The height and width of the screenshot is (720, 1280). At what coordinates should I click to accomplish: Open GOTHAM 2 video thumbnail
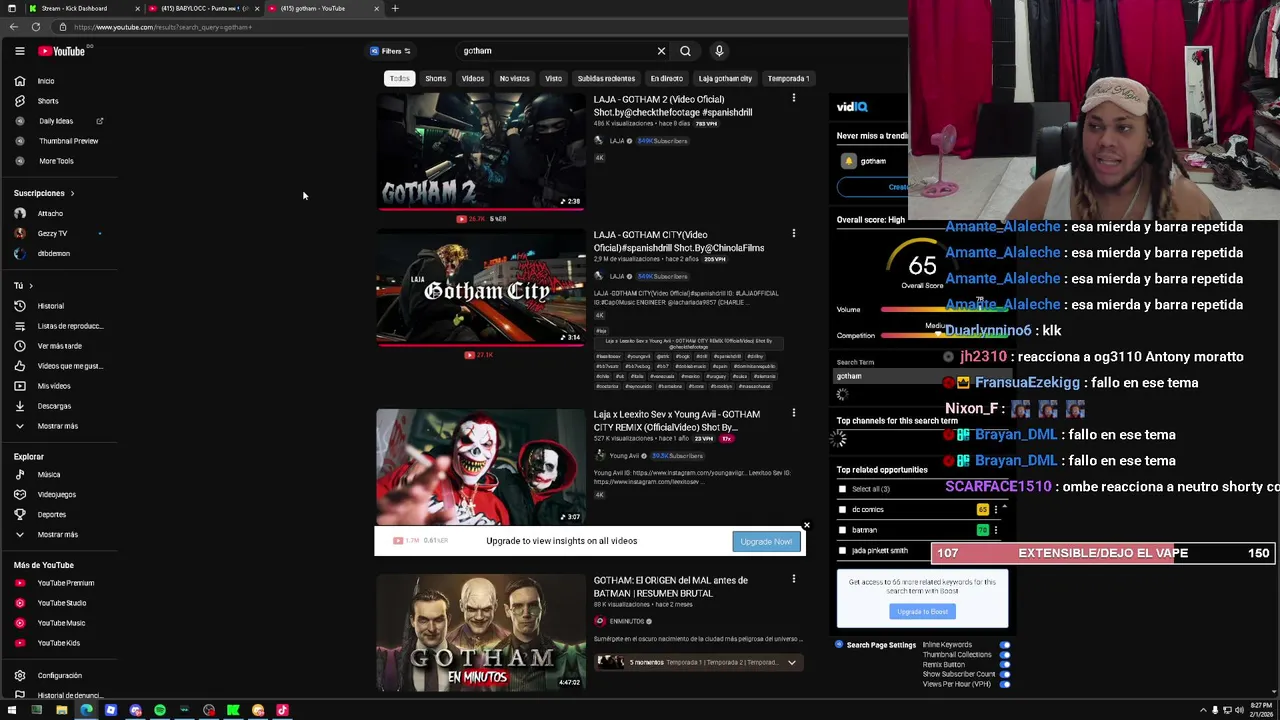[x=480, y=151]
